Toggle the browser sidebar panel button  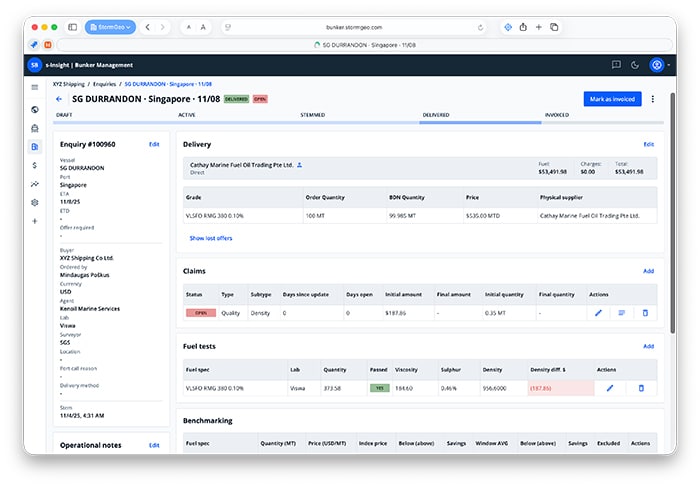(x=72, y=27)
